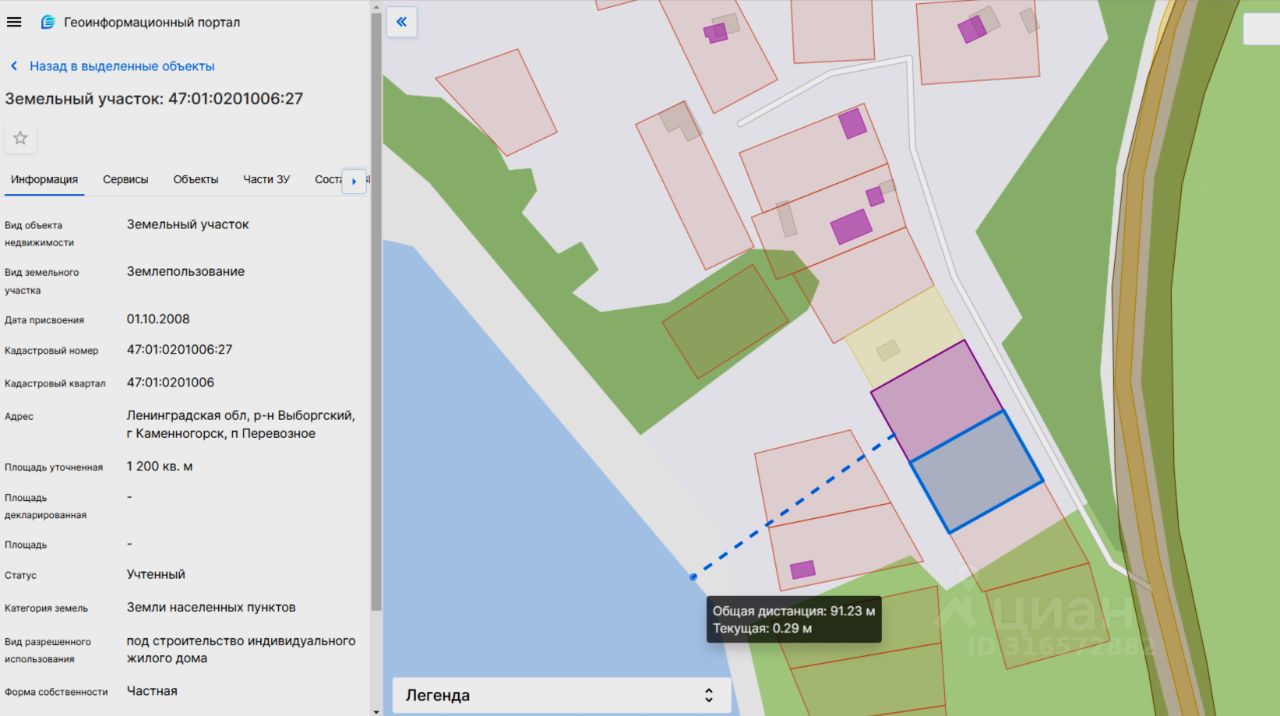Switch to the Объекты tab
Viewport: 1280px width, 716px height.
pyautogui.click(x=195, y=179)
